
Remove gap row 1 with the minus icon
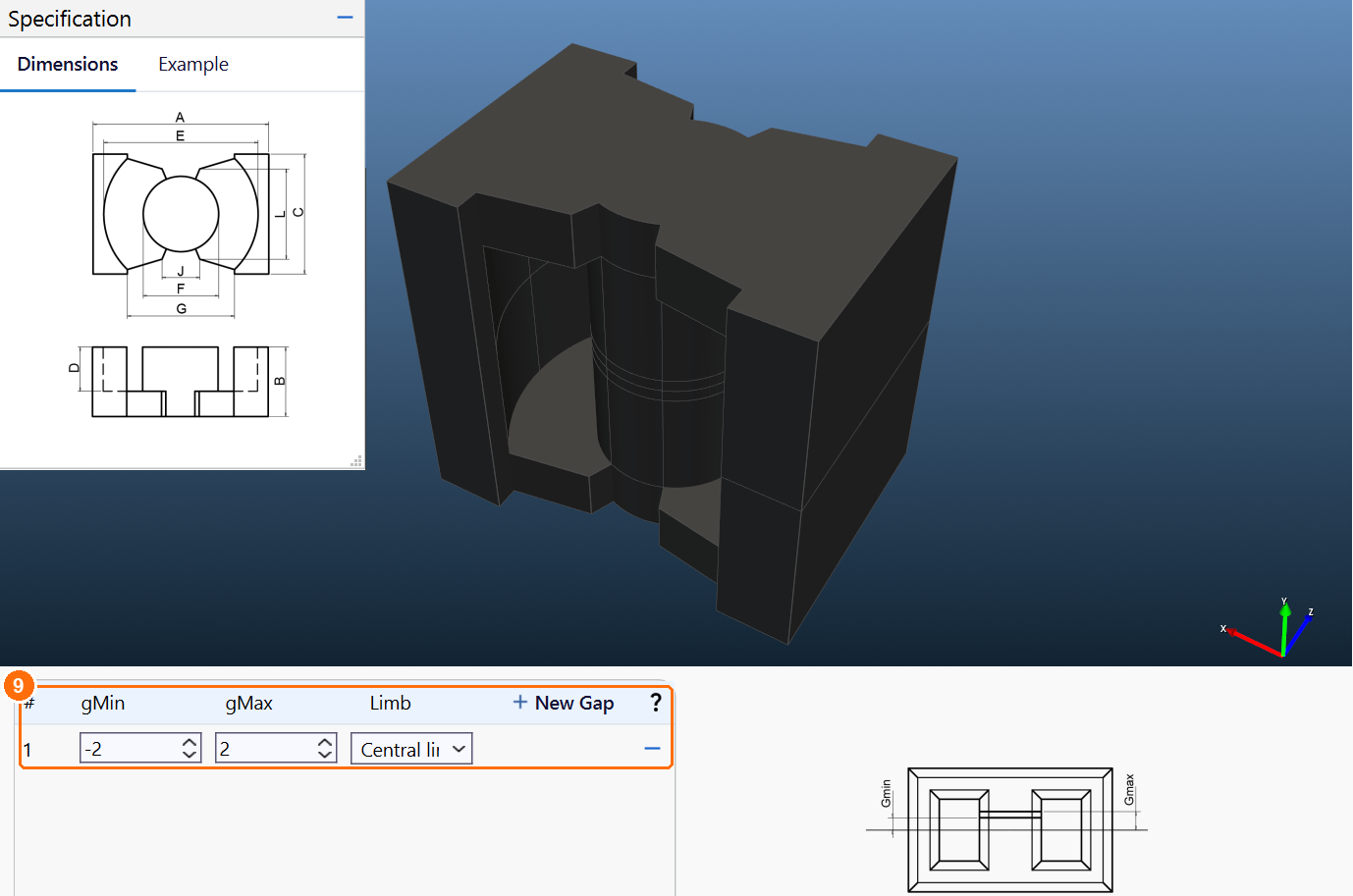click(652, 749)
